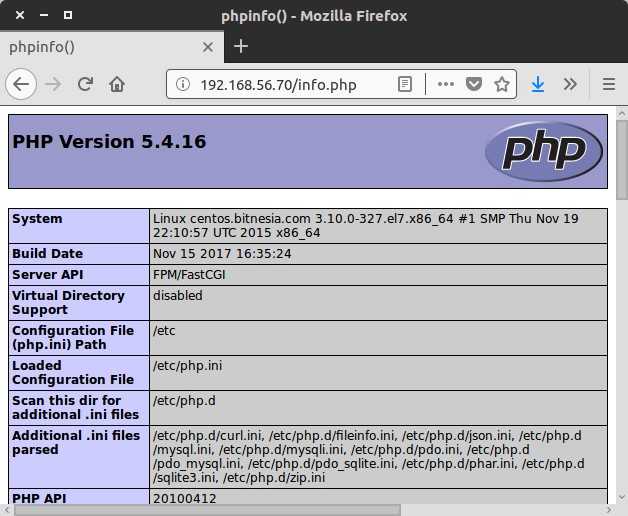628x516 pixels.
Task: Open a new tab with plus button
Action: click(241, 46)
